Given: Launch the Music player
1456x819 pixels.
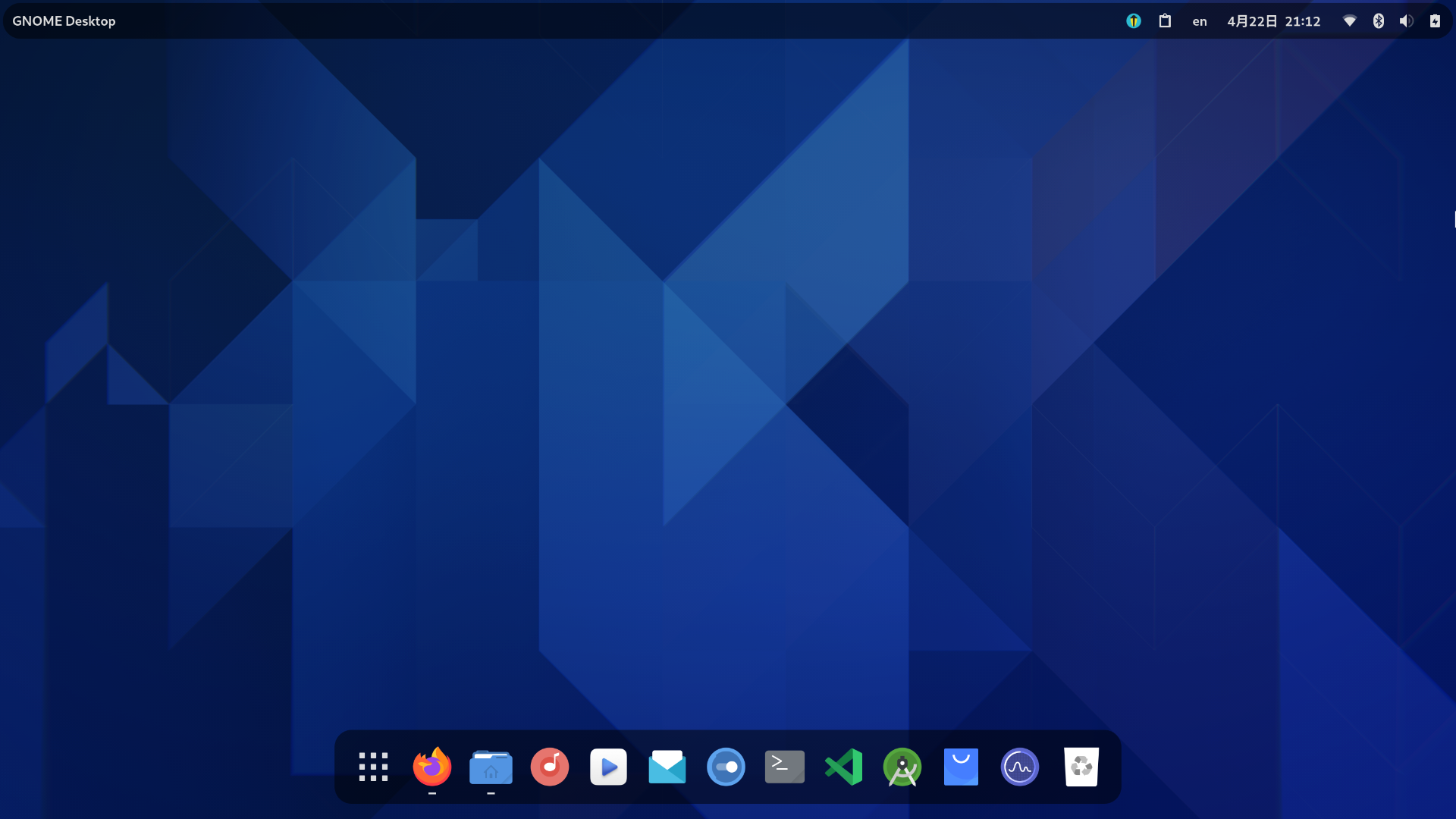Looking at the screenshot, I should 549,767.
